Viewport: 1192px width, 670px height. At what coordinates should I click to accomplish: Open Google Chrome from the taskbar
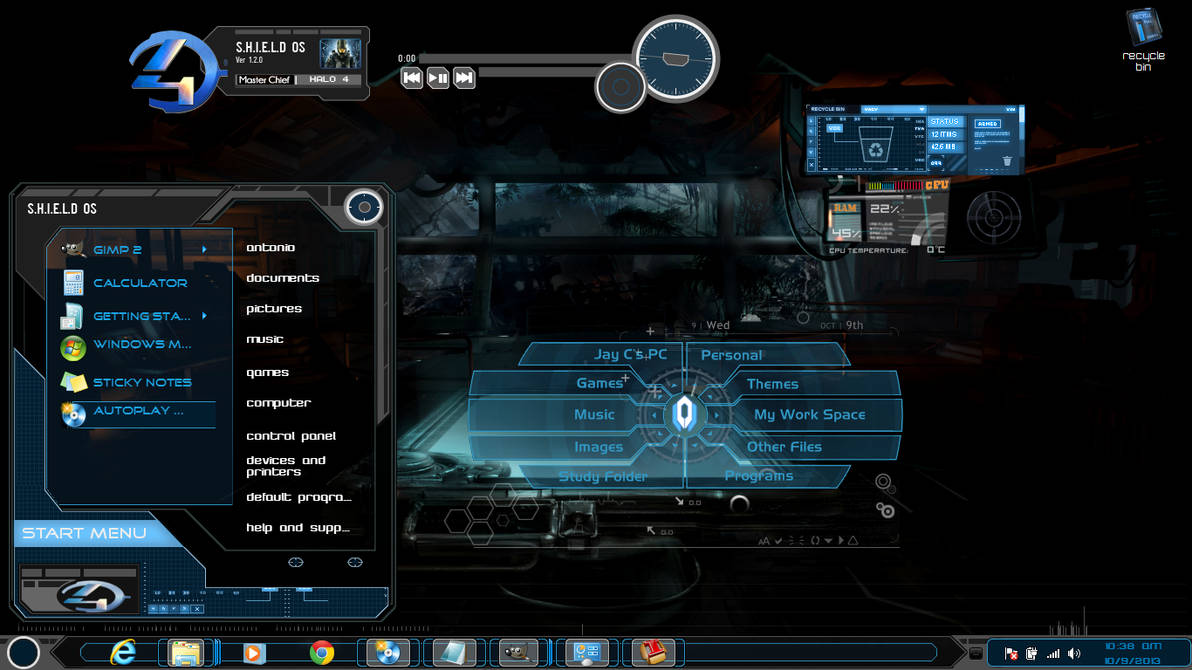pos(320,652)
